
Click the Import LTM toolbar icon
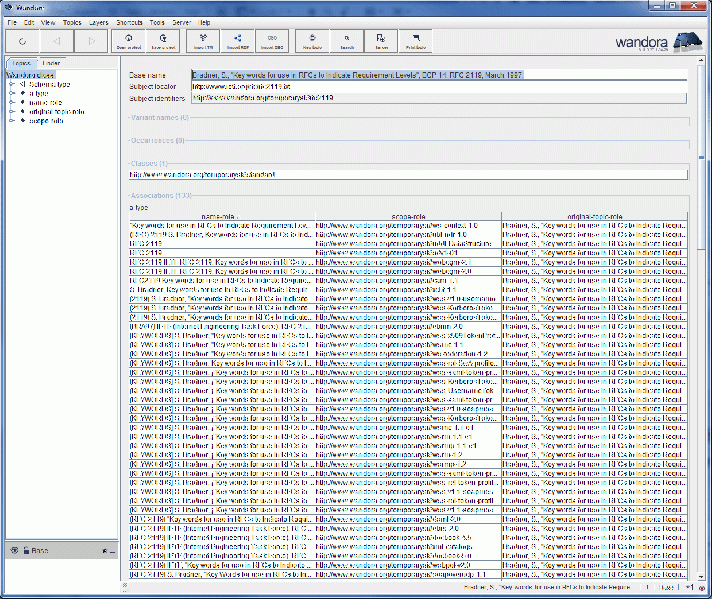pyautogui.click(x=203, y=42)
